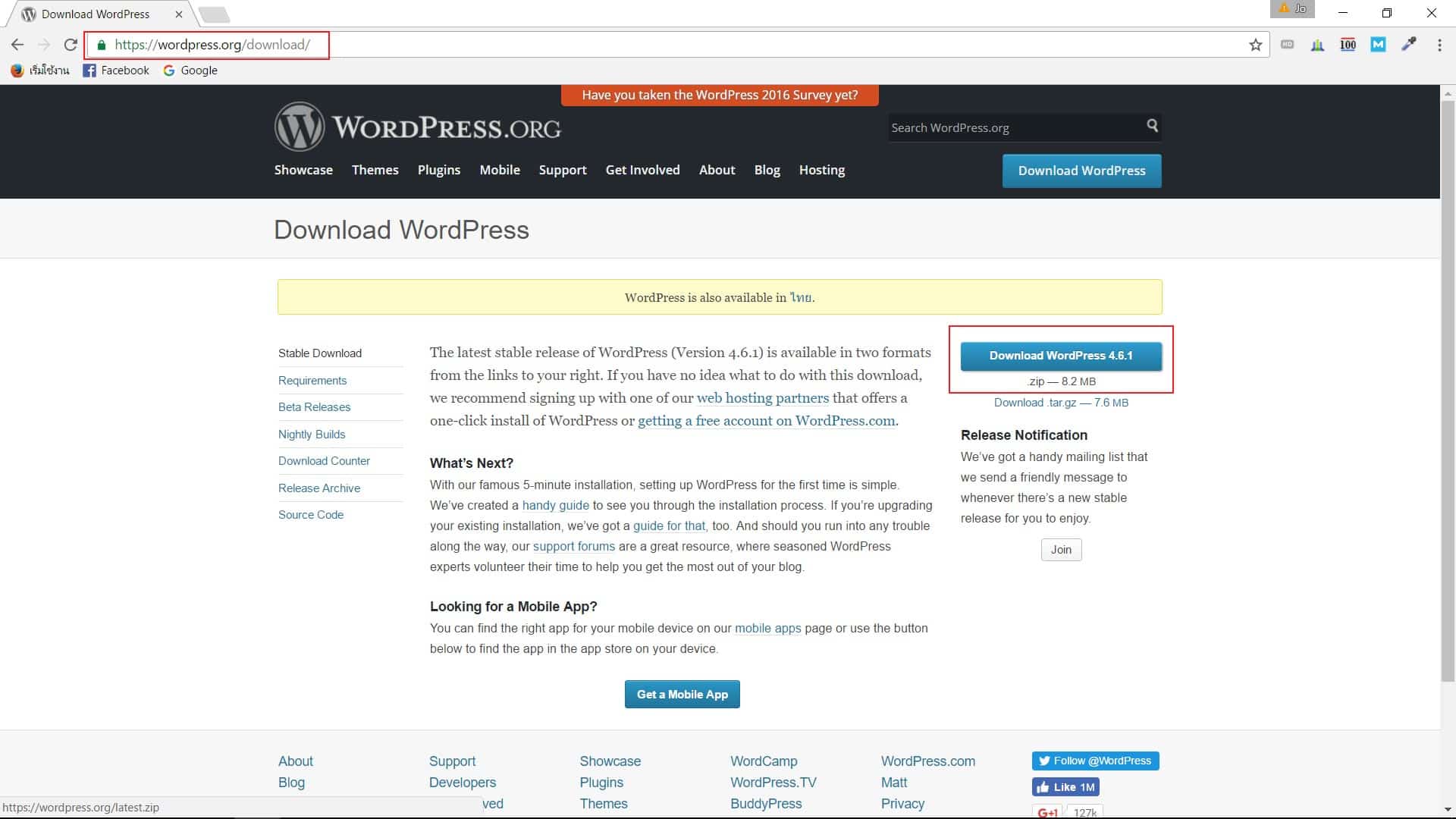Click the browser Forward arrow
This screenshot has height=819, width=1456.
coord(44,45)
